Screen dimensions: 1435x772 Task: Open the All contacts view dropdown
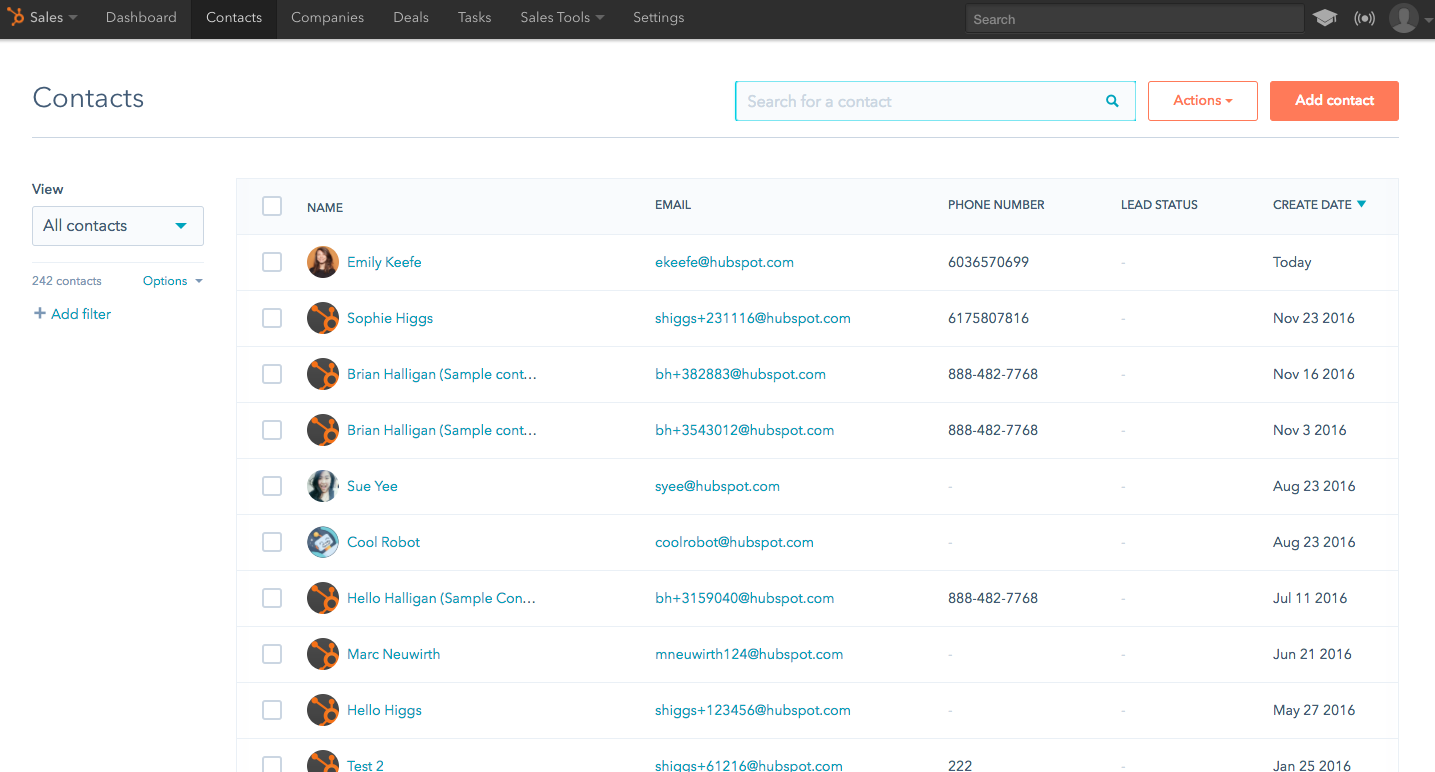click(x=118, y=226)
